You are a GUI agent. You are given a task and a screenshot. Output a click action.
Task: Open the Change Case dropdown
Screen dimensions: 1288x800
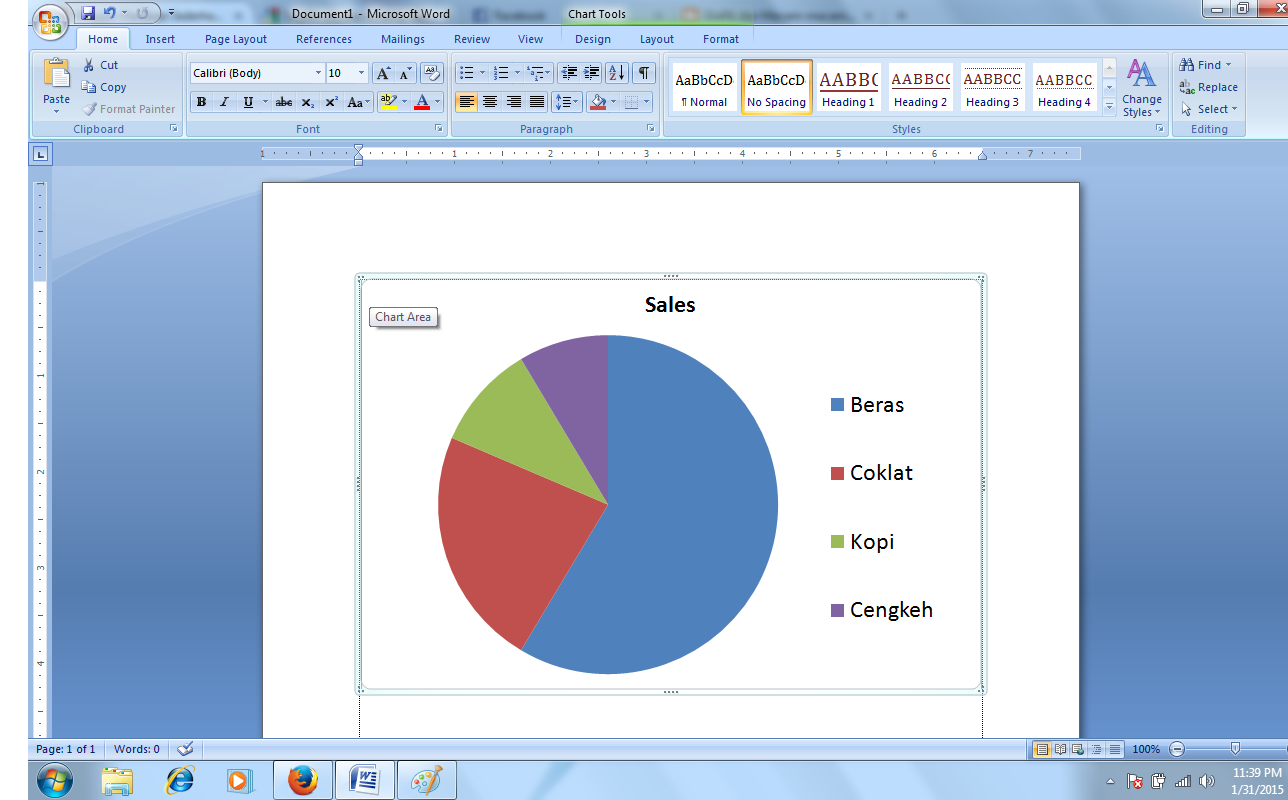[359, 102]
